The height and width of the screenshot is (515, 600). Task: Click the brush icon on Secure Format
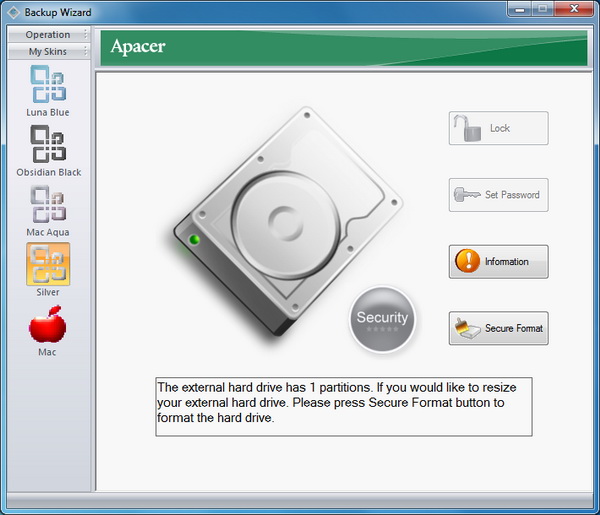click(x=467, y=328)
